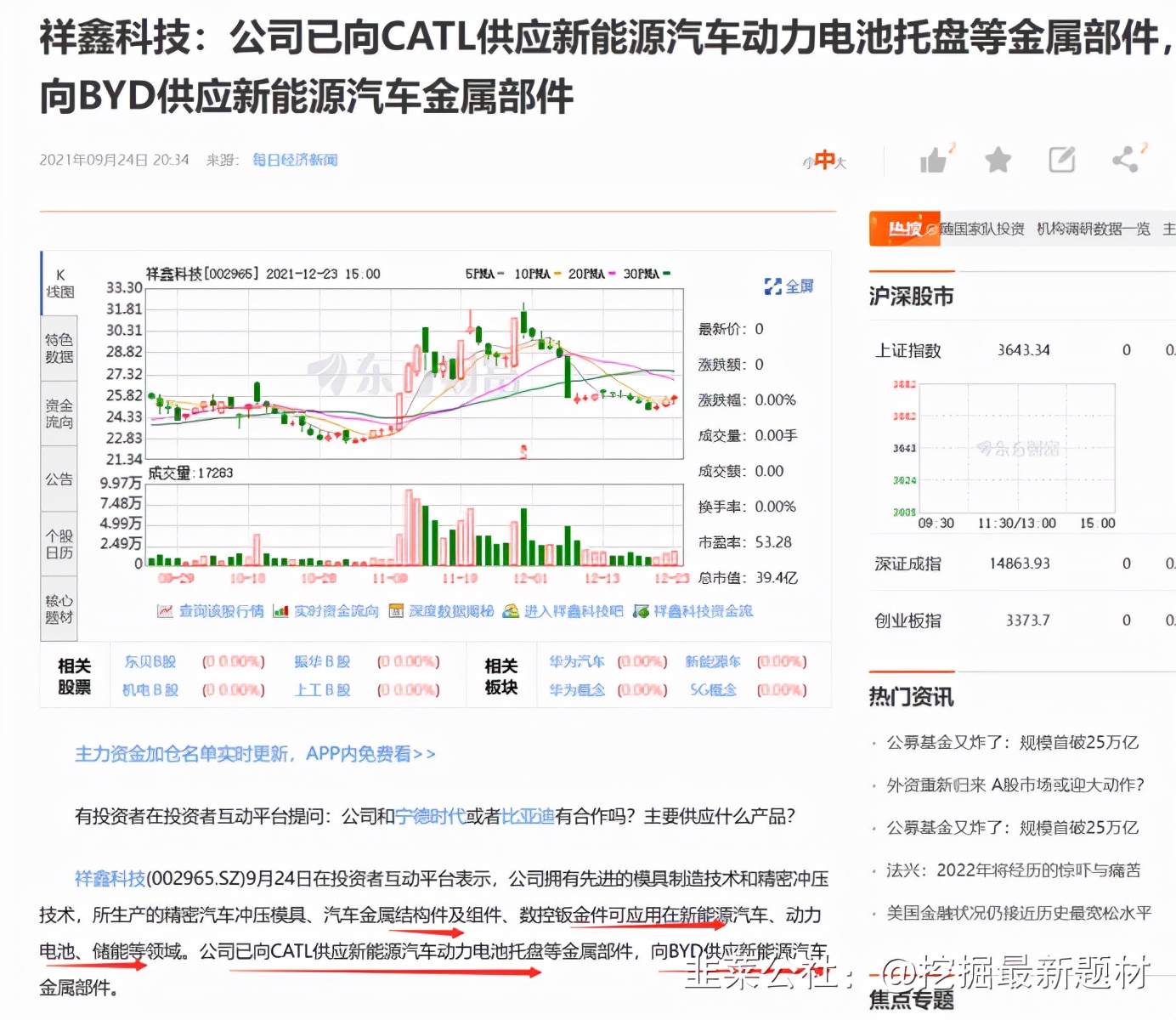Open news 美国金融状况仍接近历史最宽松水平
The width and height of the screenshot is (1176, 1020).
pyautogui.click(x=1019, y=913)
